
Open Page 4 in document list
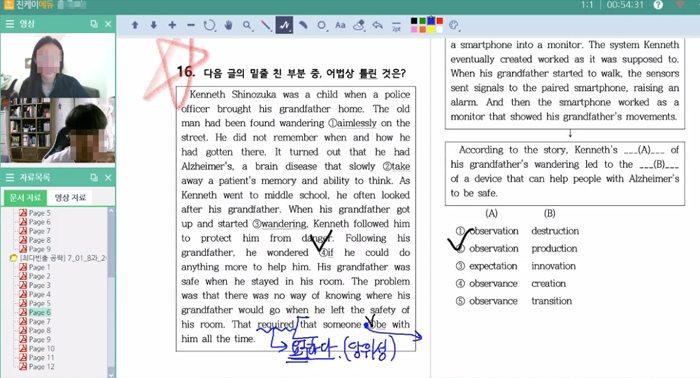35,294
